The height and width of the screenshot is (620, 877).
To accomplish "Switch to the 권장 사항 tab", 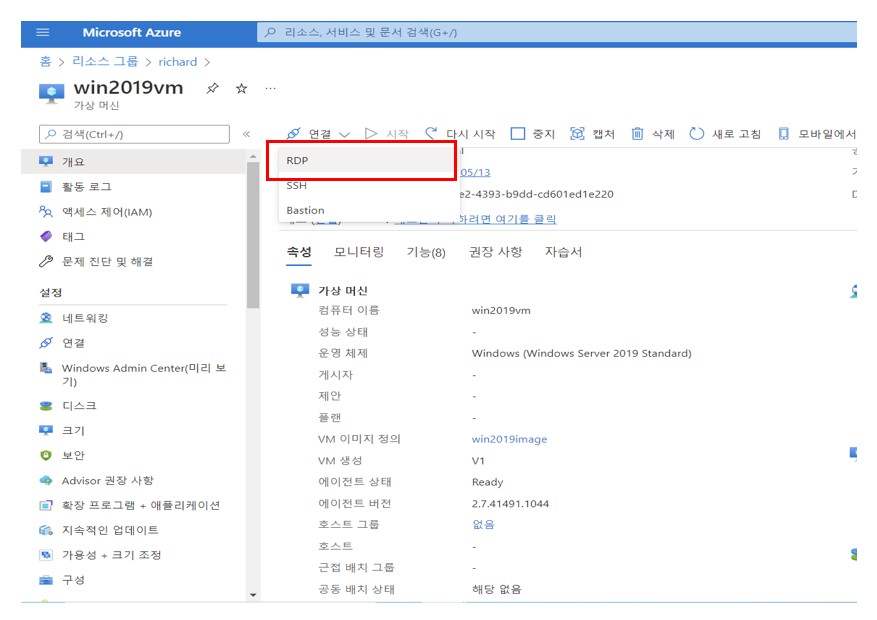I will point(495,252).
